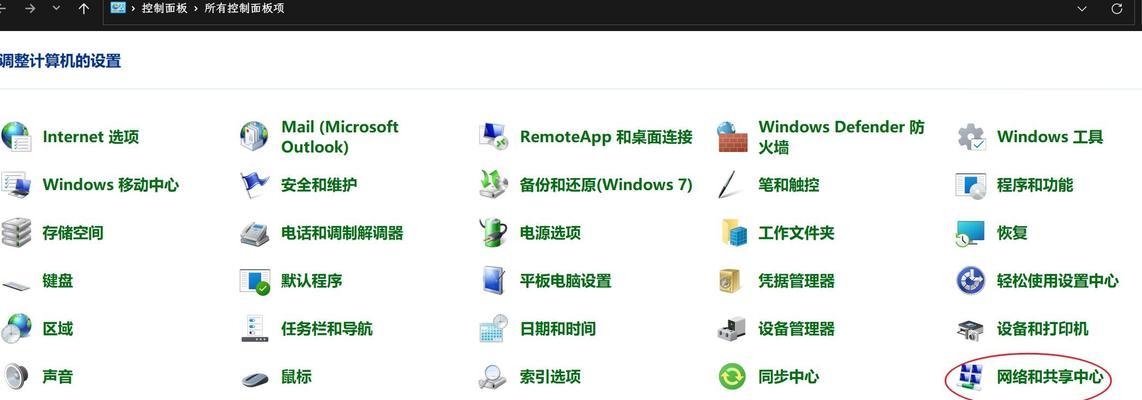This screenshot has width=1142, height=400.
Task: Open the 设备和打印机 printer icon
Action: (970, 330)
